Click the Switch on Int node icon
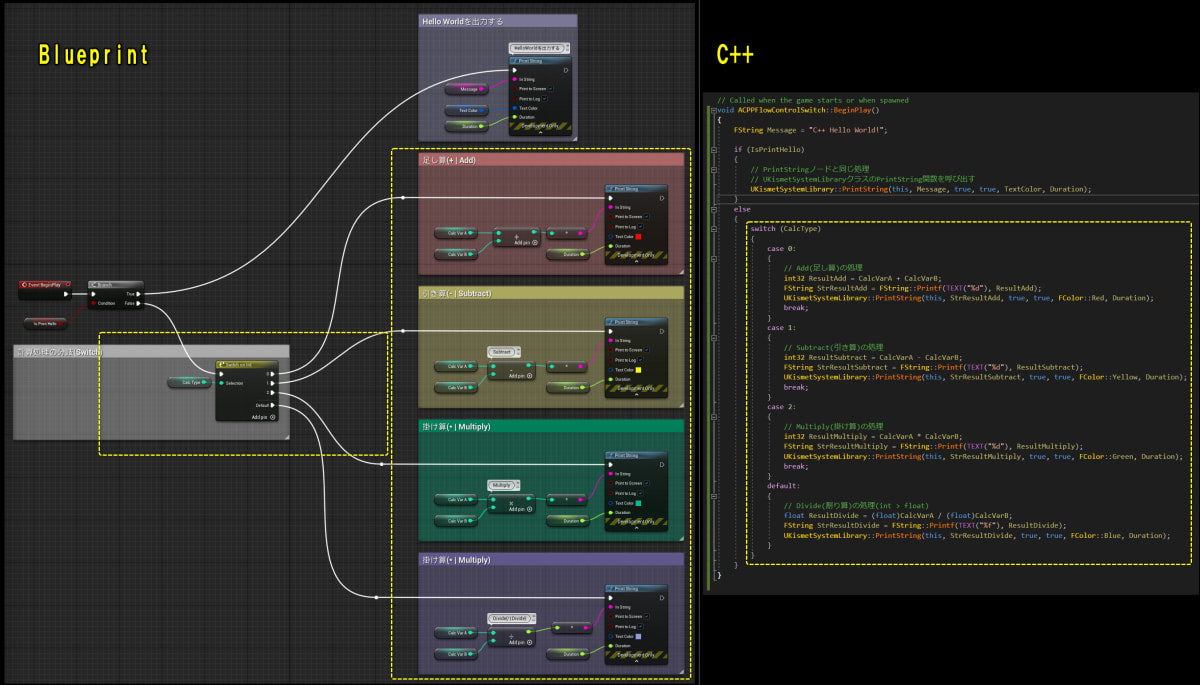This screenshot has height=685, width=1200. coord(221,365)
